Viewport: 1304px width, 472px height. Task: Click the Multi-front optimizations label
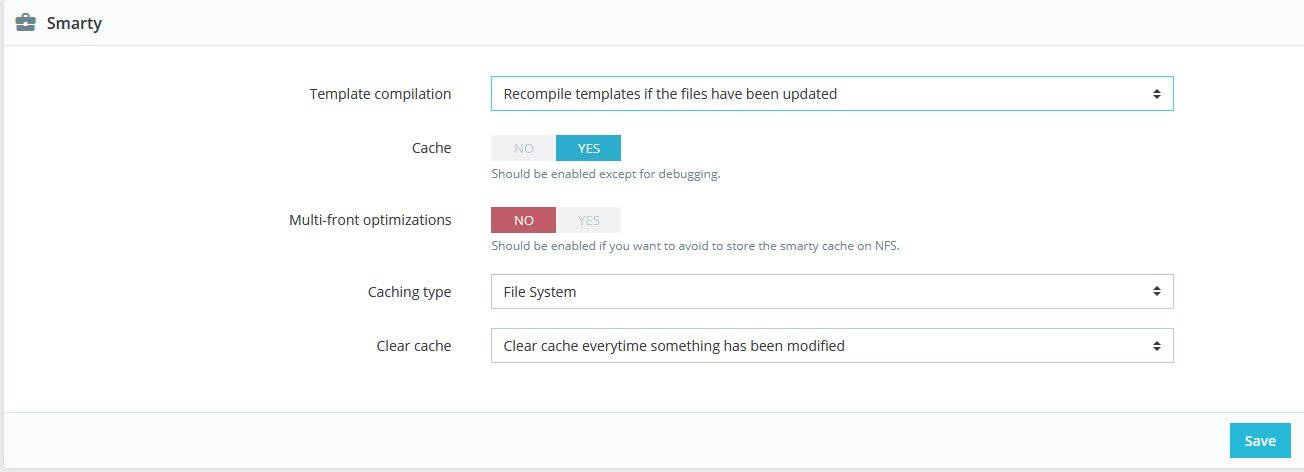coord(370,220)
